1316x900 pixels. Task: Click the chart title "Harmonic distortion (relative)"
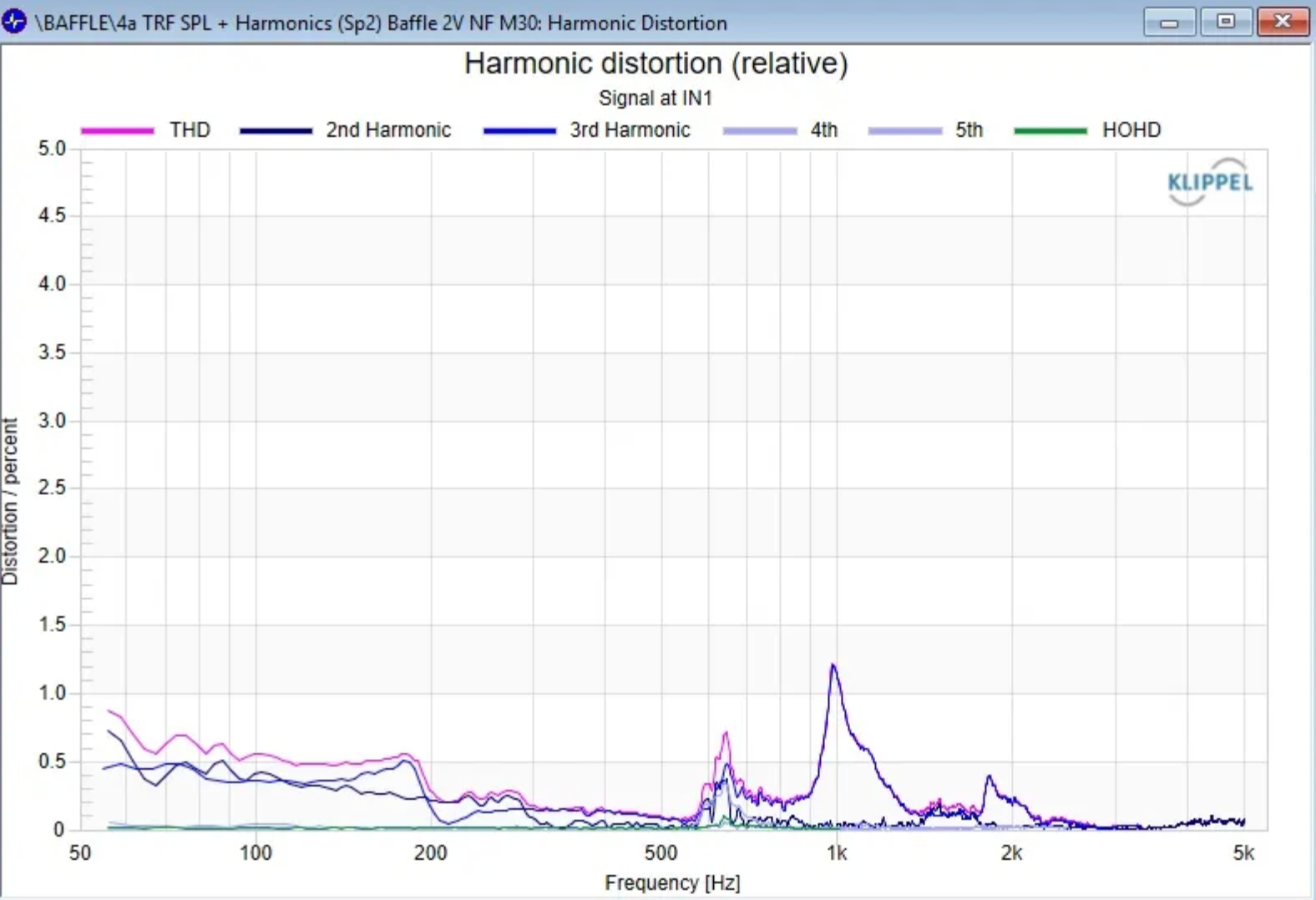coord(656,63)
